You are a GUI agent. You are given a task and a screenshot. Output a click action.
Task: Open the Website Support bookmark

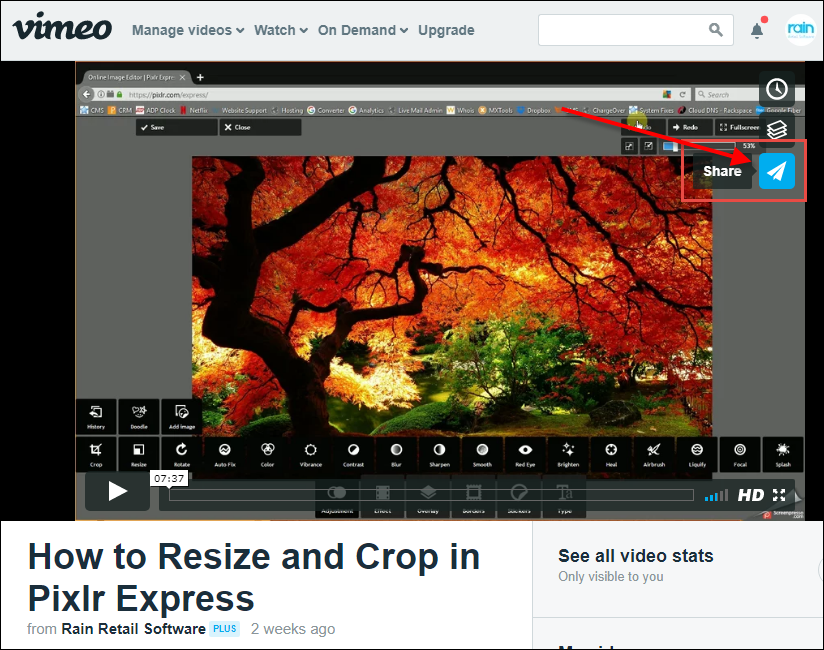(x=239, y=110)
